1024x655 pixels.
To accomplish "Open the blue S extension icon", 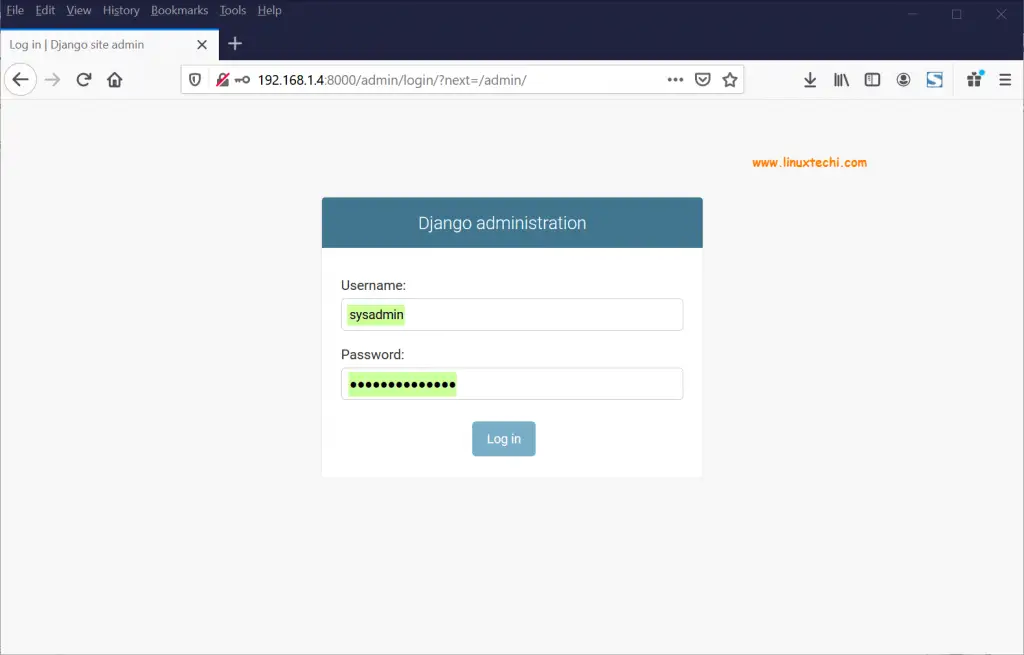I will 935,79.
